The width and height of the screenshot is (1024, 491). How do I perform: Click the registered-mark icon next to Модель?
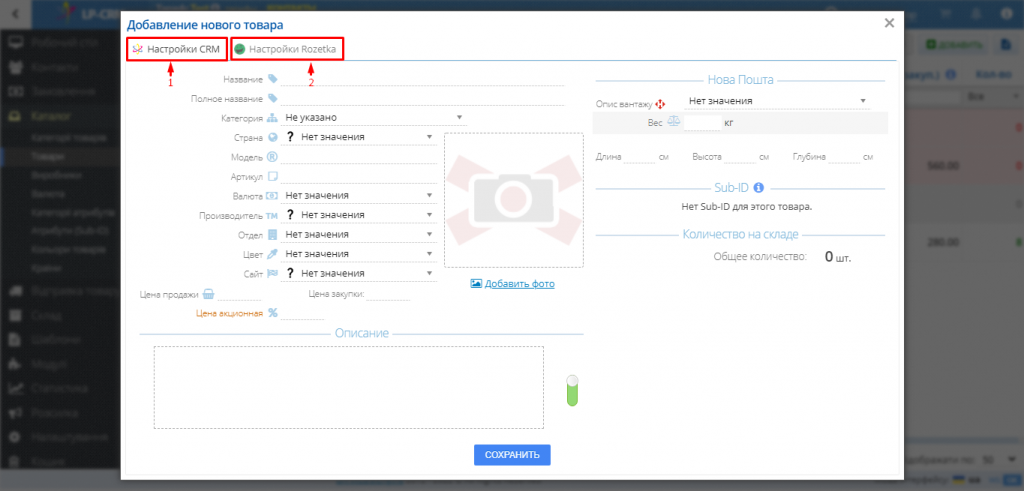click(272, 157)
